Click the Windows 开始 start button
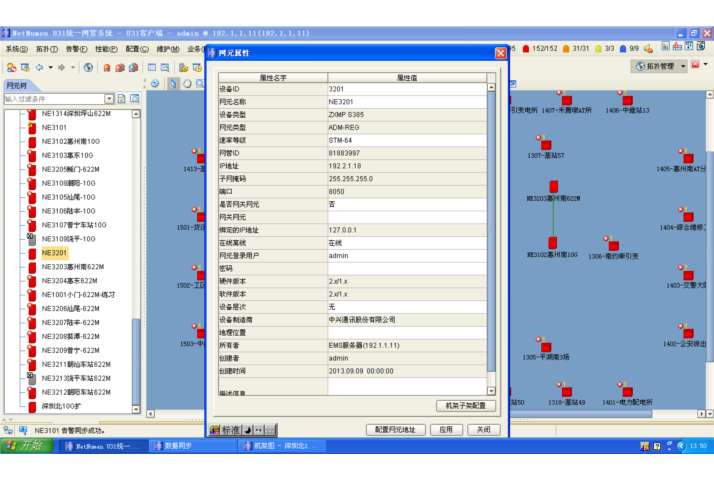 [x=23, y=446]
